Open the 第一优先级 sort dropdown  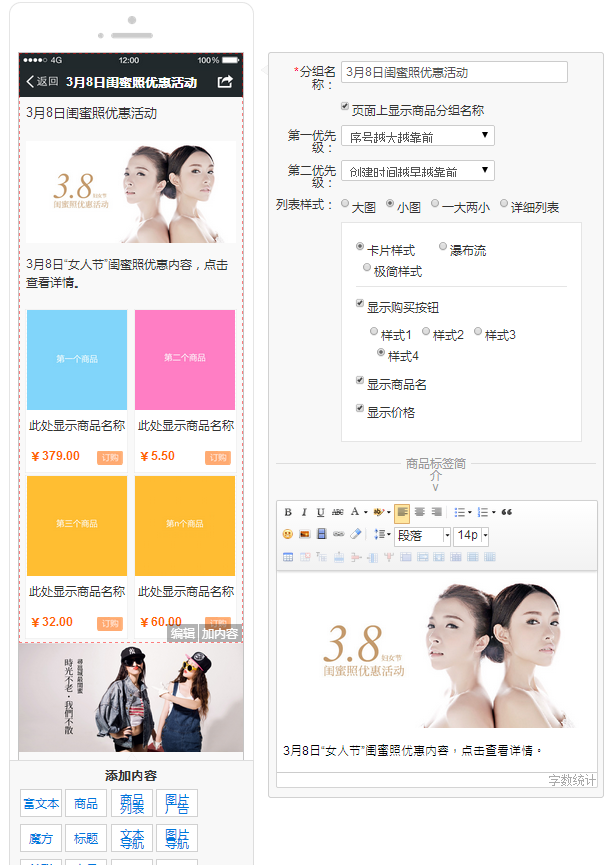(x=418, y=136)
